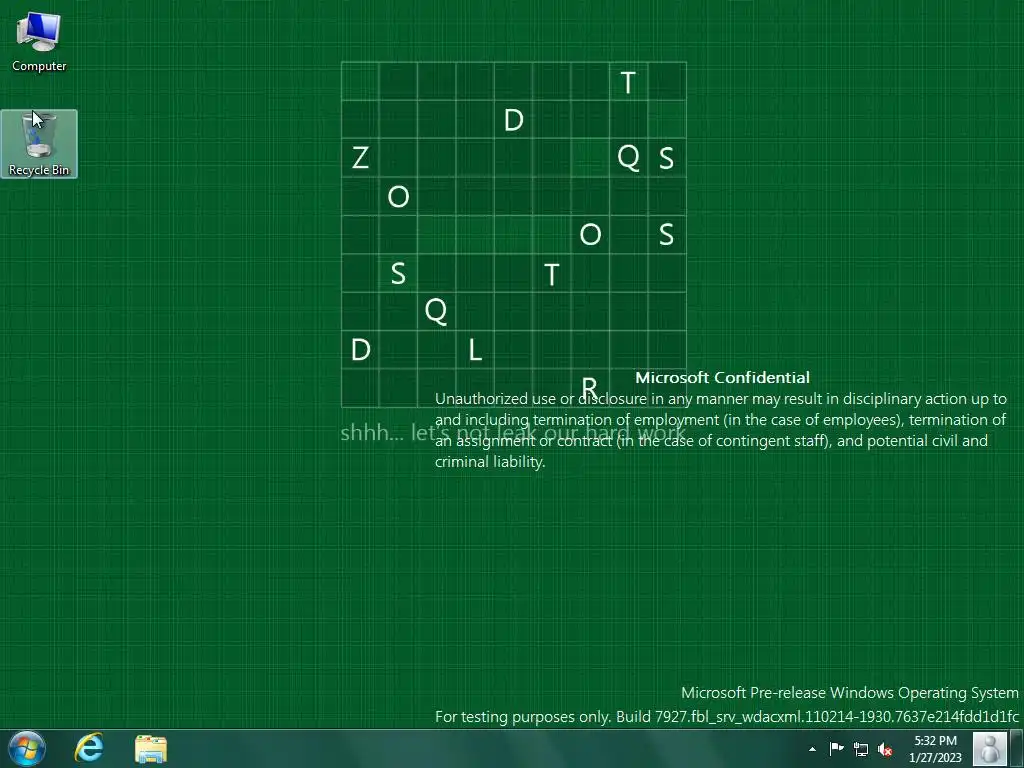Open the Action Center flag icon
This screenshot has width=1024, height=768.
(x=837, y=749)
